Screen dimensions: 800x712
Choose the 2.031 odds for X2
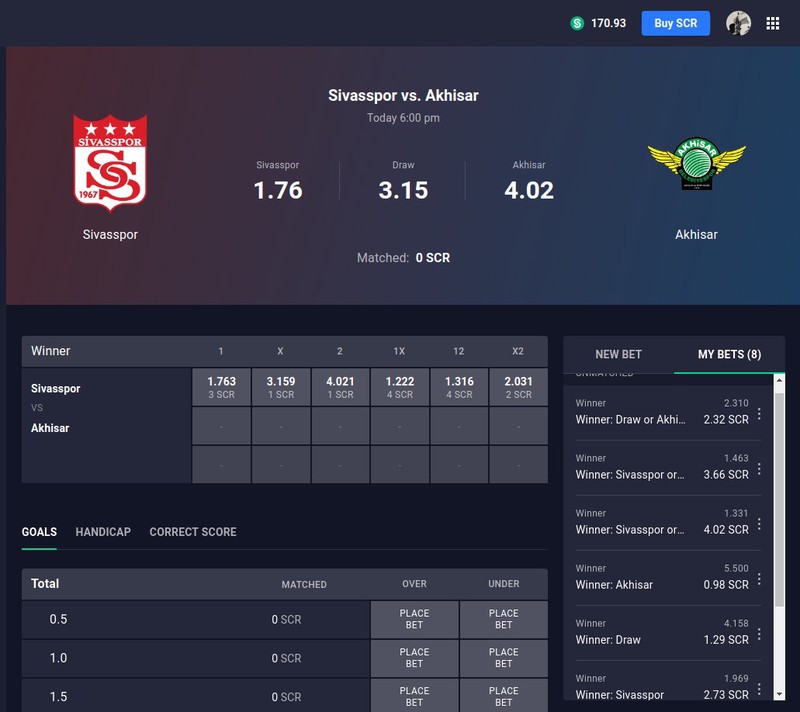pyautogui.click(x=518, y=387)
